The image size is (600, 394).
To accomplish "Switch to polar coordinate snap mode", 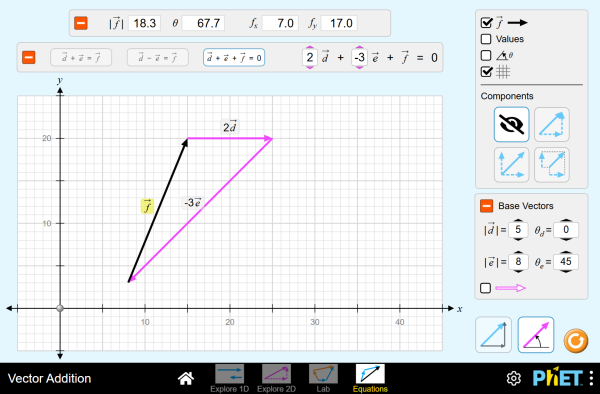I will [x=536, y=334].
